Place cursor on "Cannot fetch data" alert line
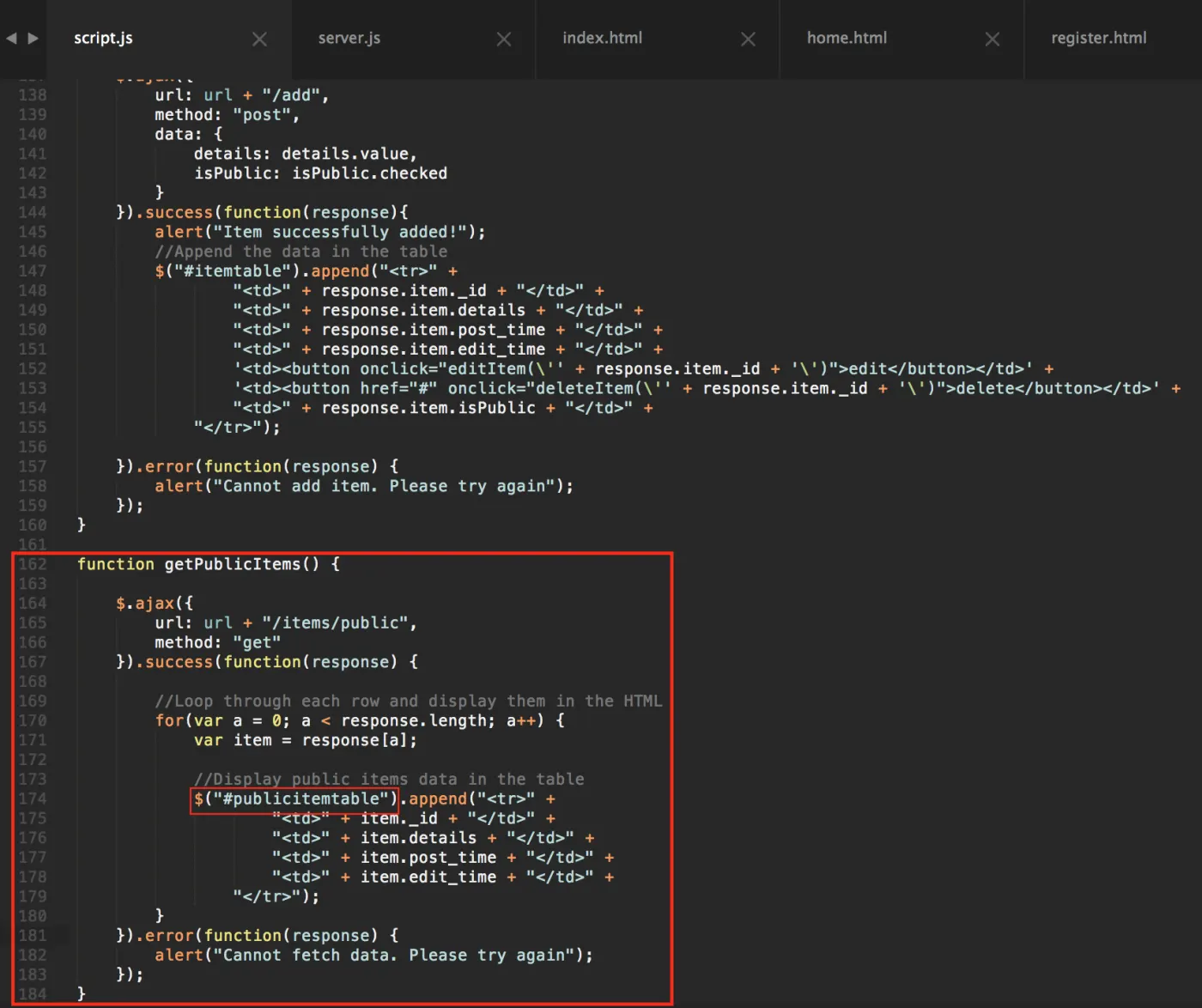 click(373, 955)
